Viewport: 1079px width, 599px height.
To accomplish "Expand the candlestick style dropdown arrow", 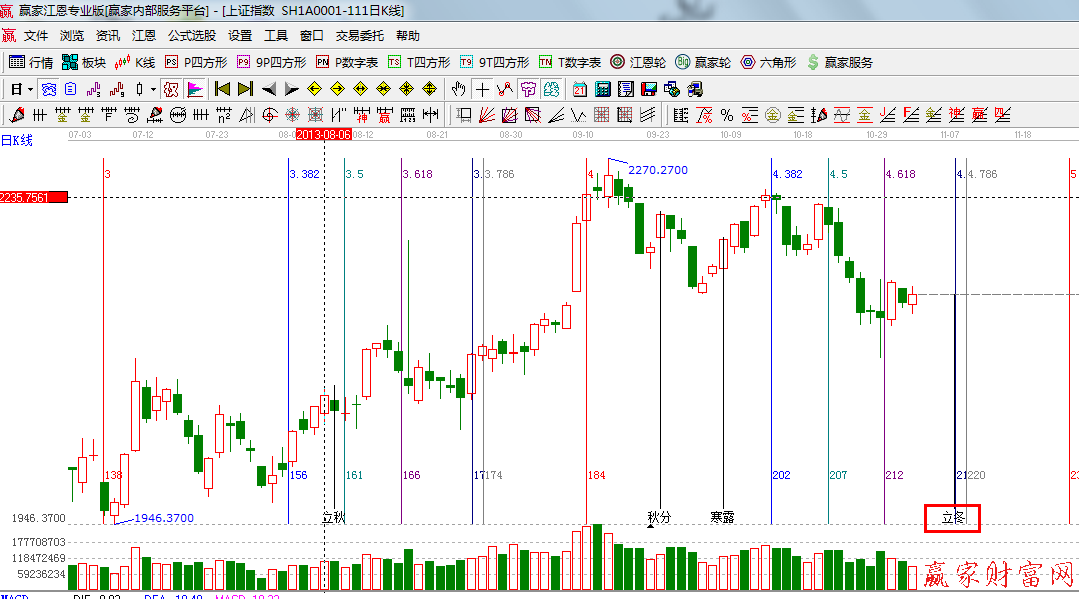I will [x=153, y=89].
